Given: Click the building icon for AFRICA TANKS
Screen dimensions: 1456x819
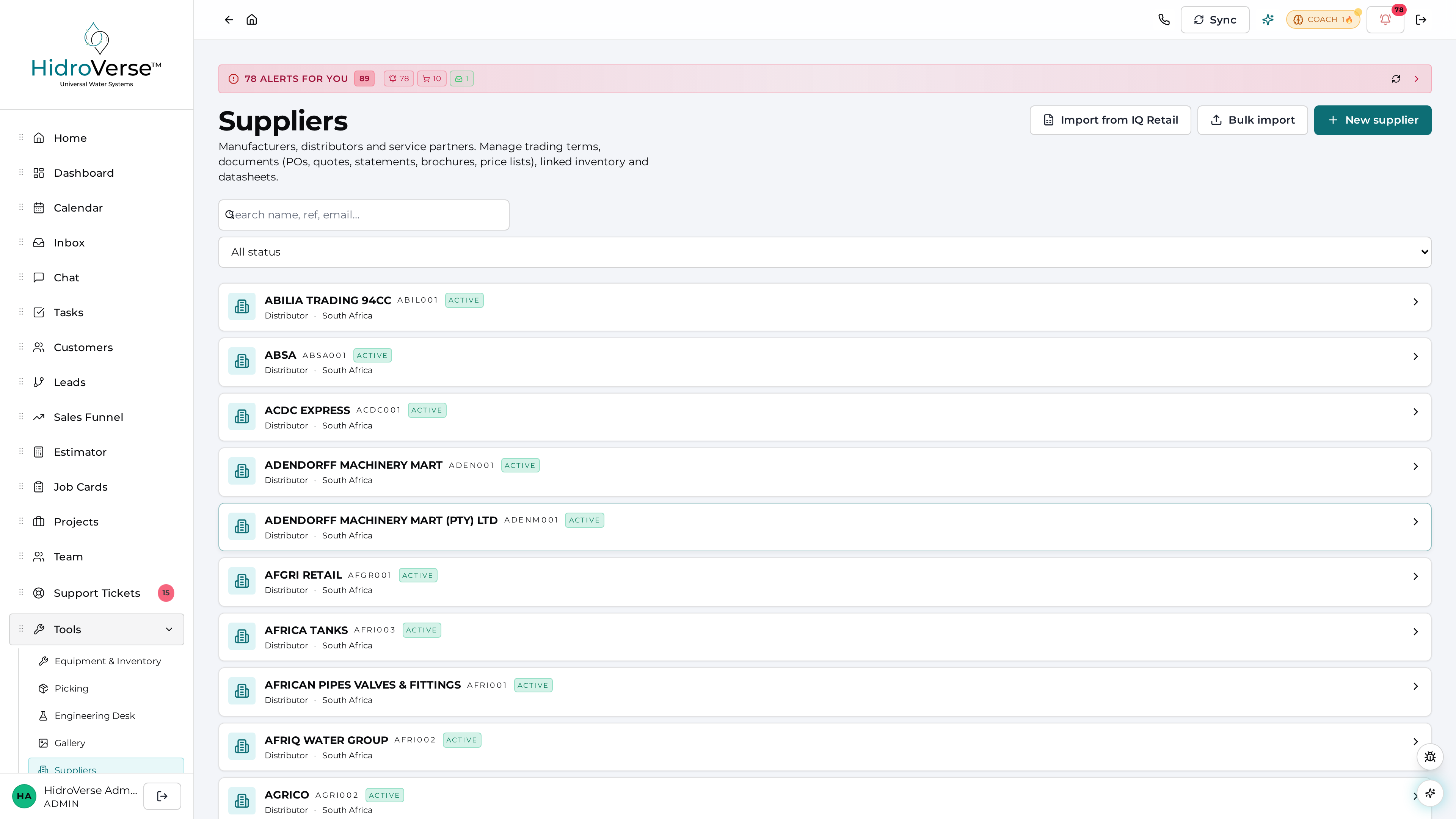Looking at the screenshot, I should [242, 637].
